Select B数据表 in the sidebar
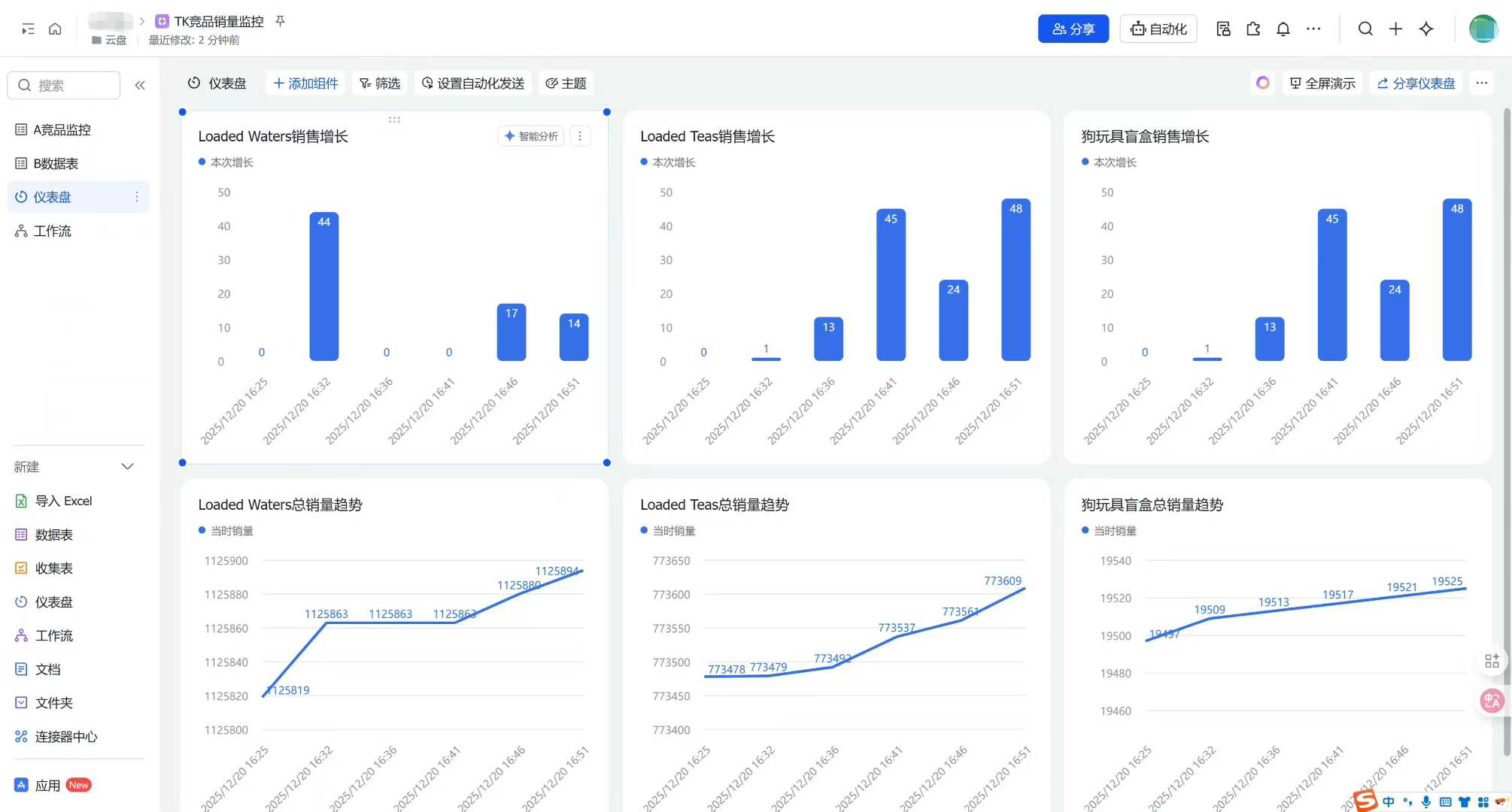This screenshot has width=1512, height=812. 56,163
